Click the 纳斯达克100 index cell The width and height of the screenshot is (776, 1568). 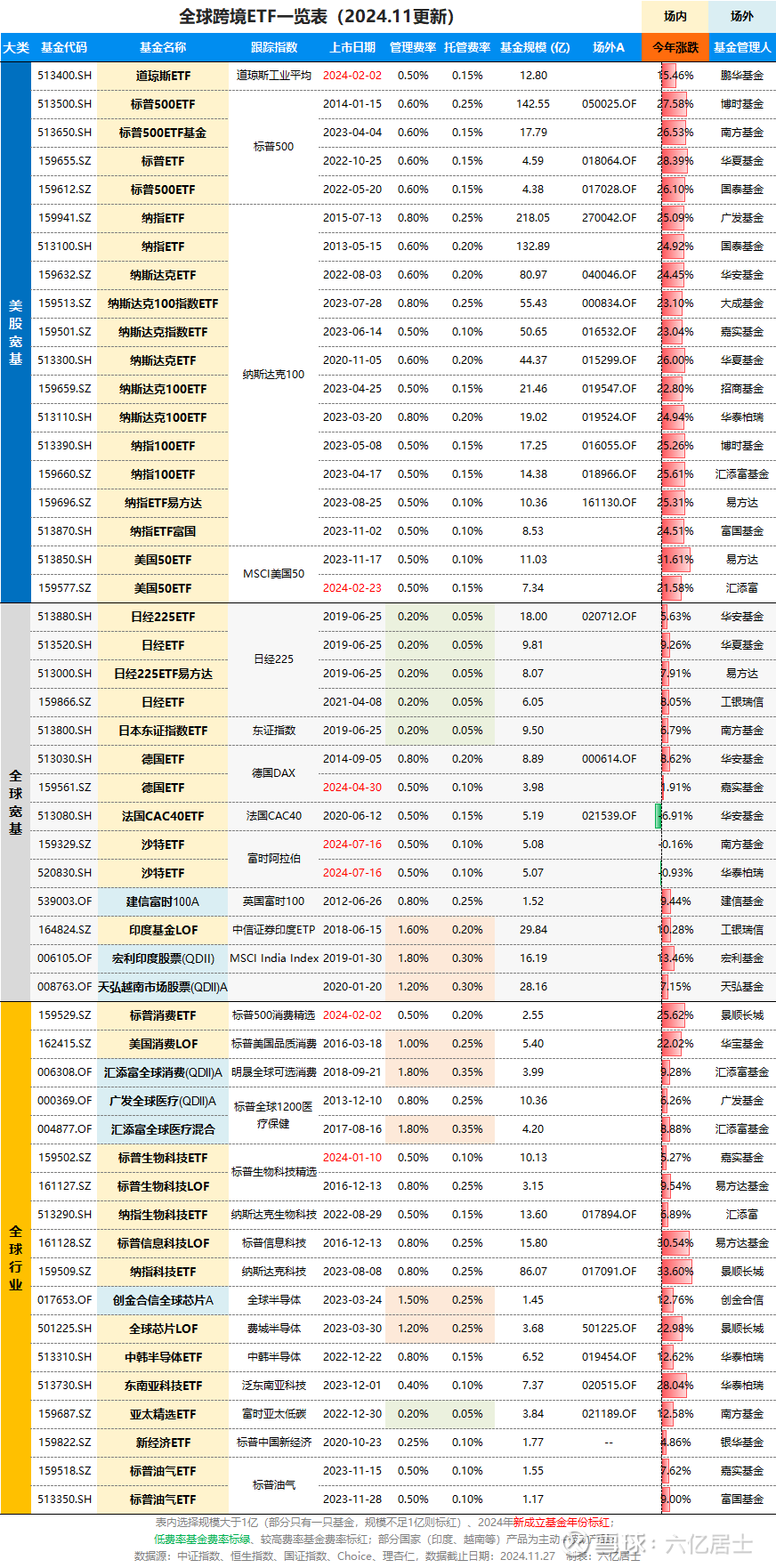tap(274, 375)
